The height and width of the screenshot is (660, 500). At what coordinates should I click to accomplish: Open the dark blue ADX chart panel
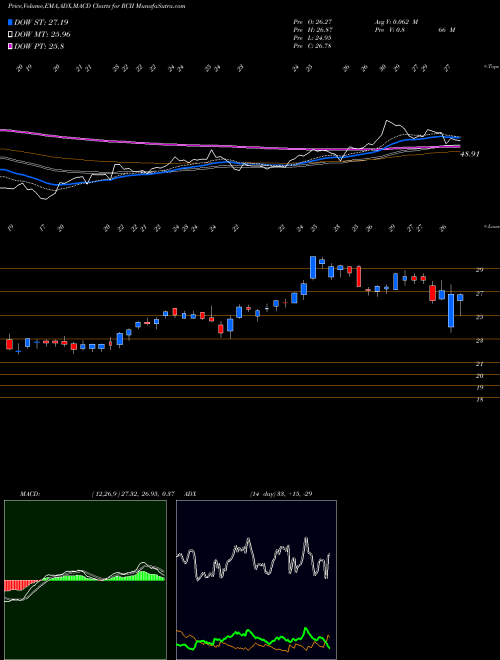point(256,580)
